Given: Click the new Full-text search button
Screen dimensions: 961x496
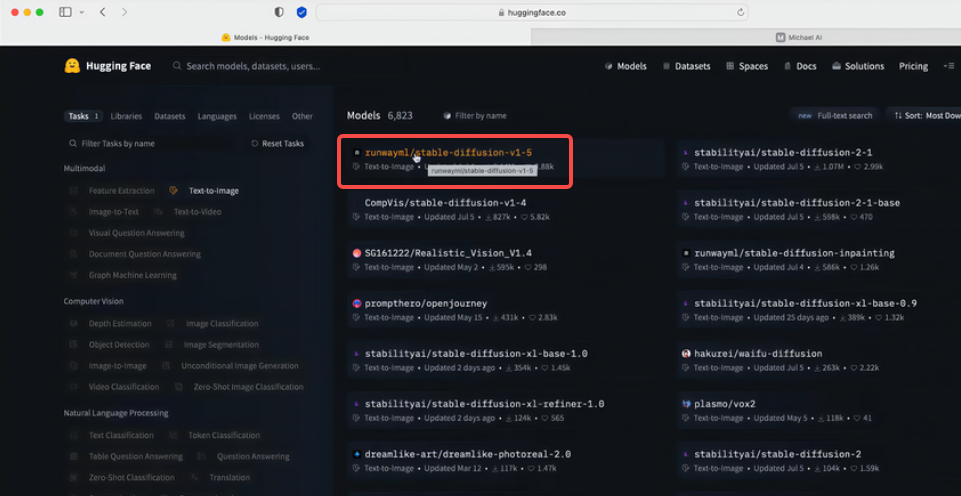Looking at the screenshot, I should 835,115.
